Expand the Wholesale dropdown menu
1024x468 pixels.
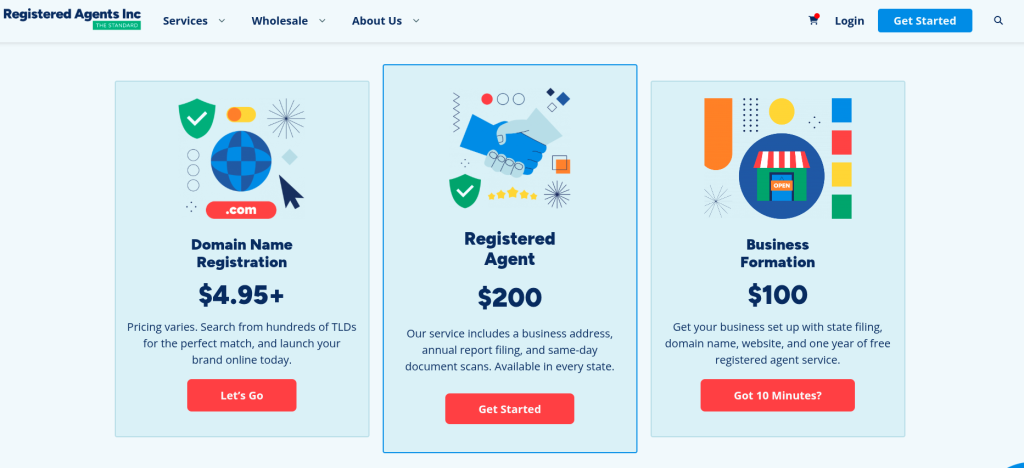(288, 21)
